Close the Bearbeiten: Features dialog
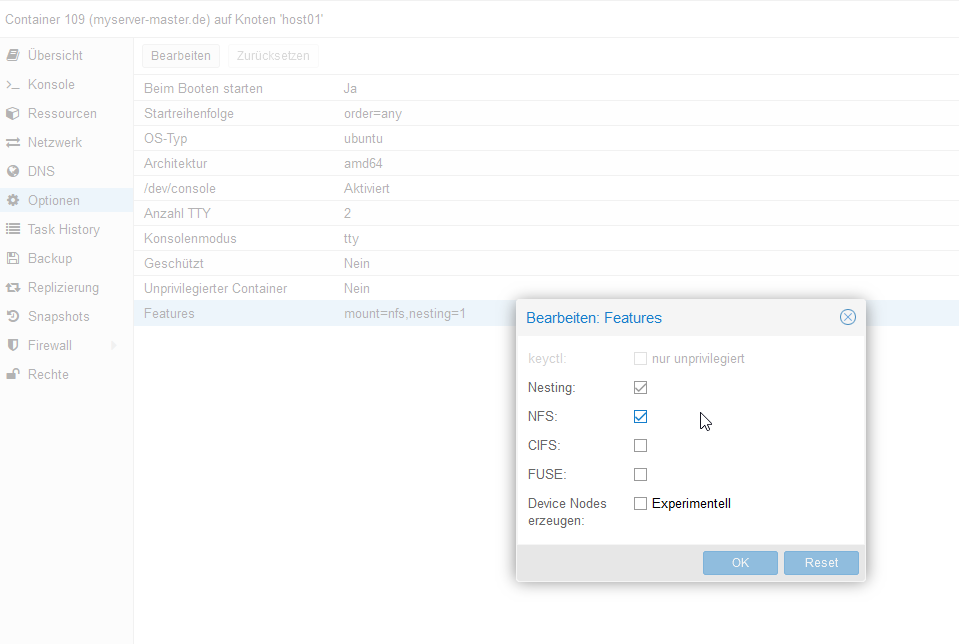 [x=848, y=317]
